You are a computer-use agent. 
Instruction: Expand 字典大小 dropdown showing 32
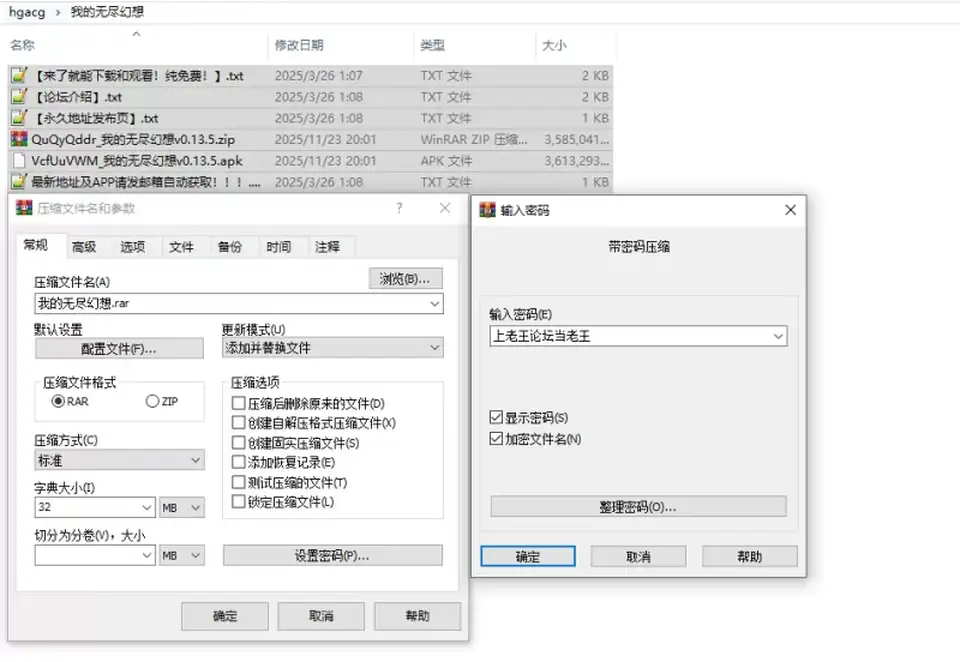coord(147,507)
